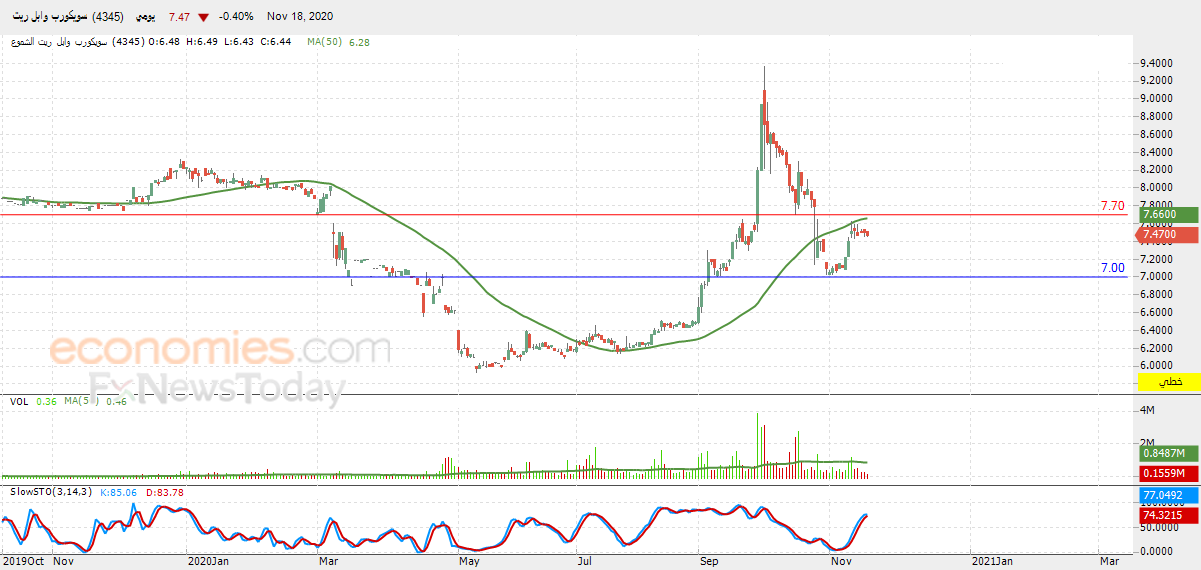Select the blue 7.00 support line label
Viewport: 1201px width, 570px height.
(1112, 268)
